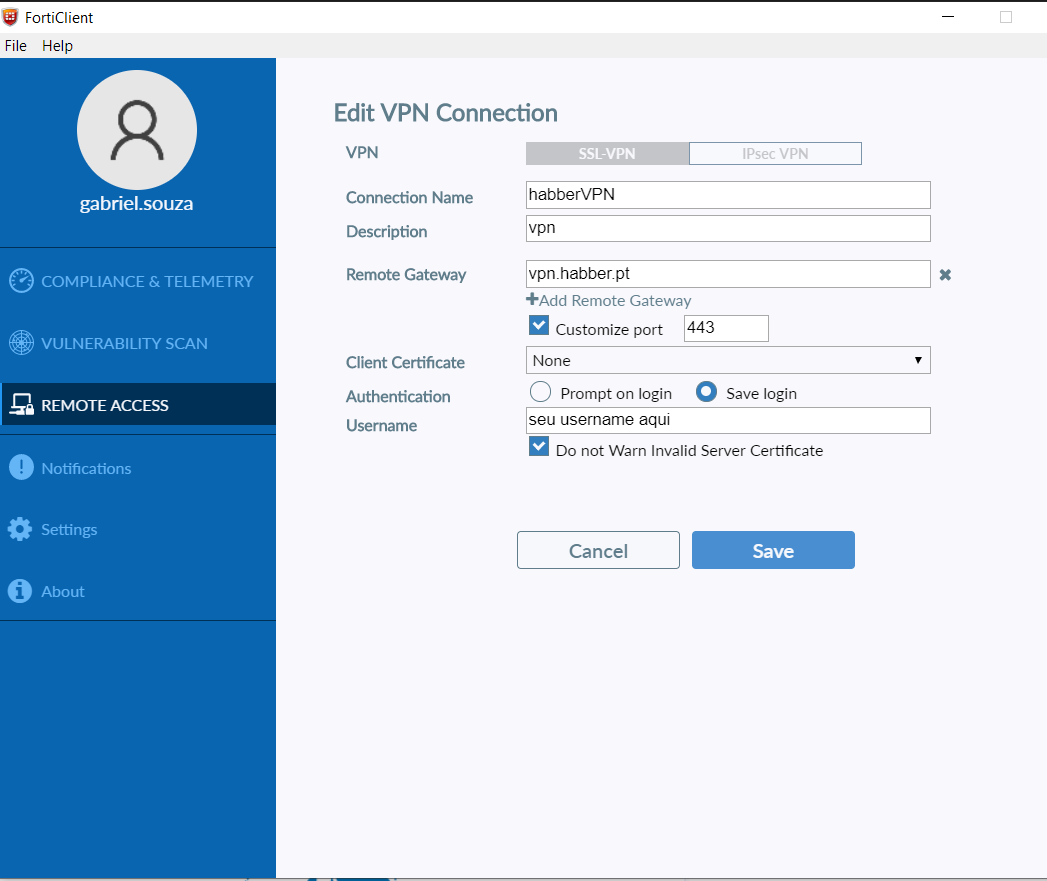Toggle the Customize port checkbox

[539, 325]
